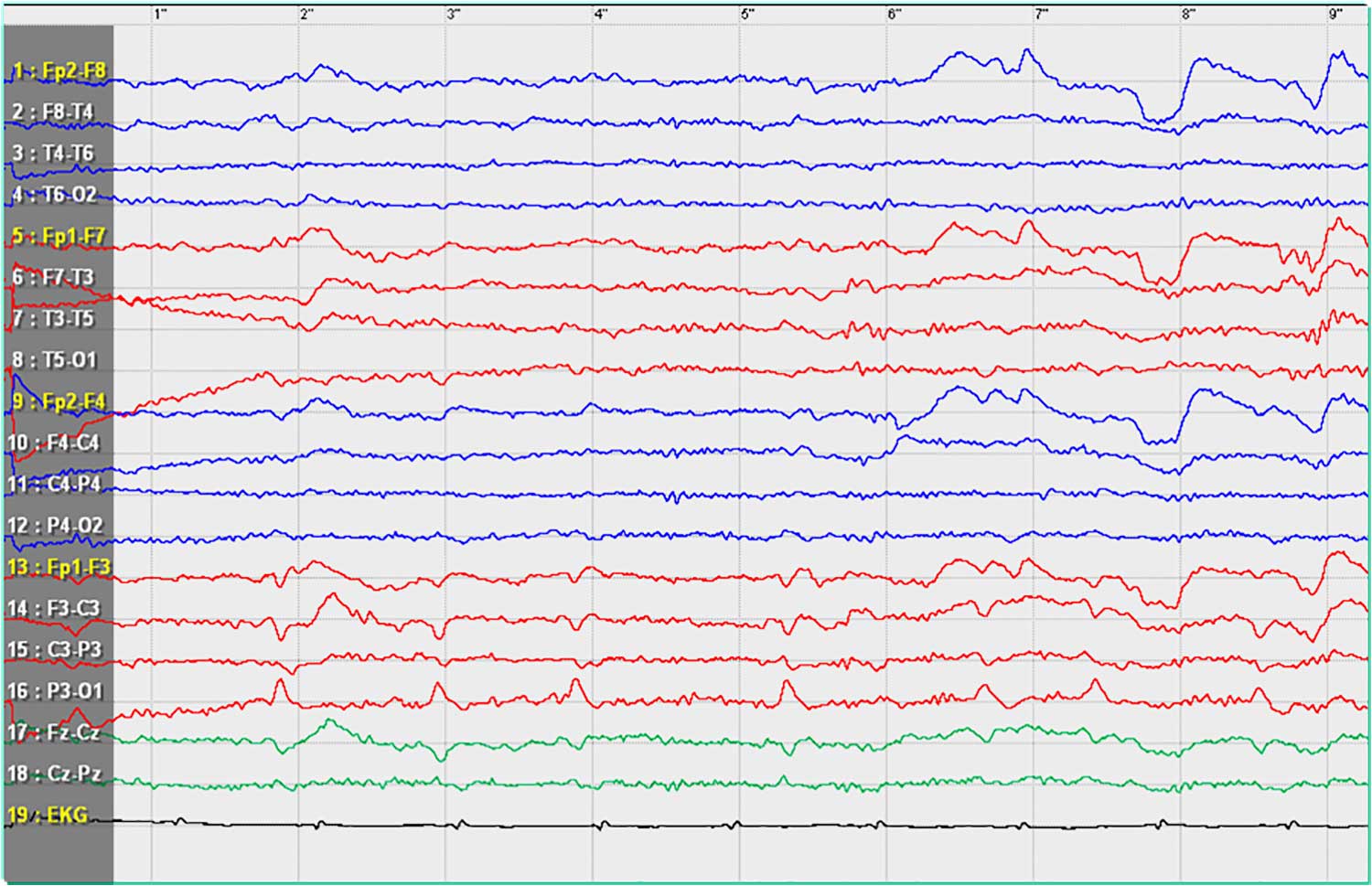The width and height of the screenshot is (1372, 886).
Task: Click the Cz-Pz channel label
Action: click(x=54, y=774)
